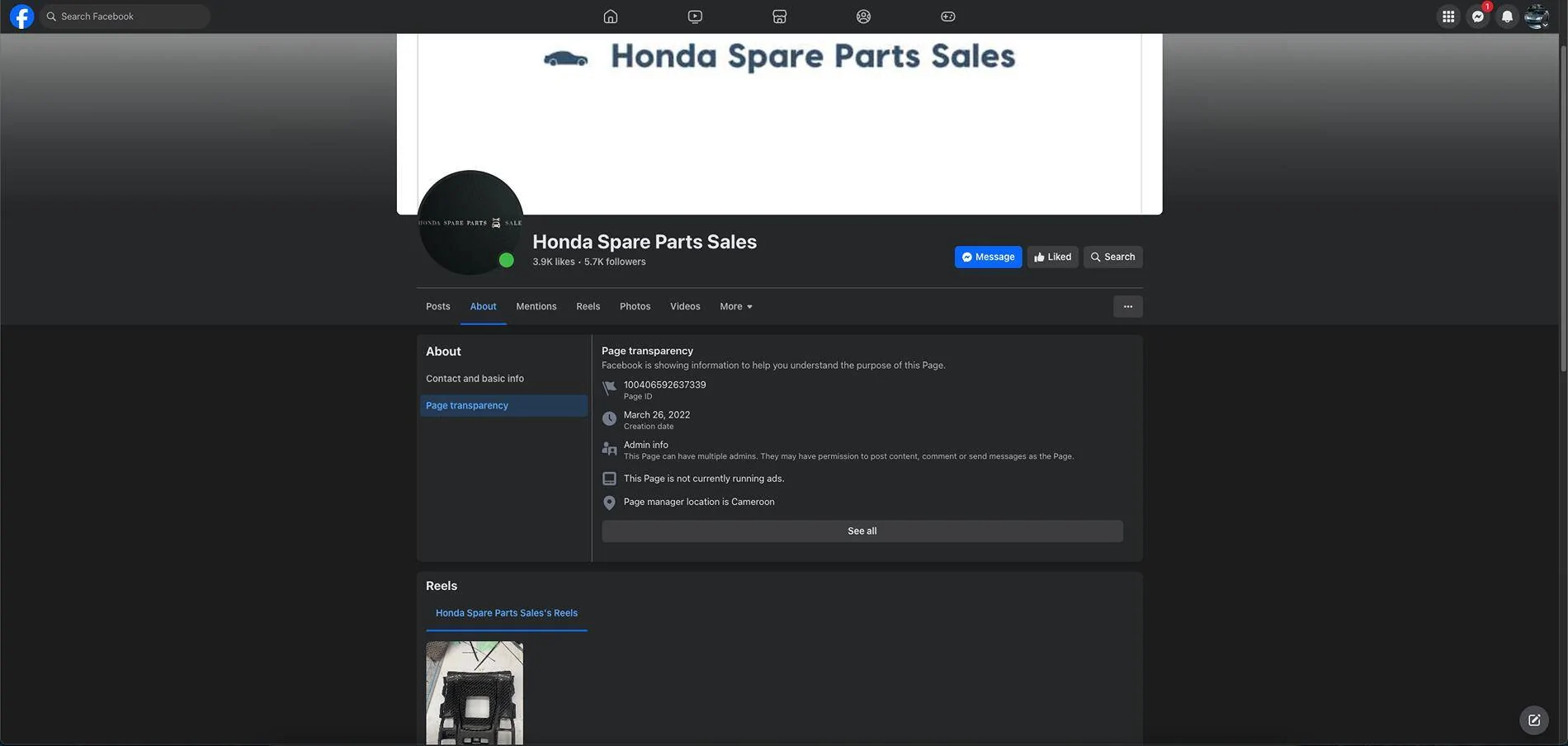The height and width of the screenshot is (746, 1568).
Task: Switch to the Posts tab
Action: (x=438, y=306)
